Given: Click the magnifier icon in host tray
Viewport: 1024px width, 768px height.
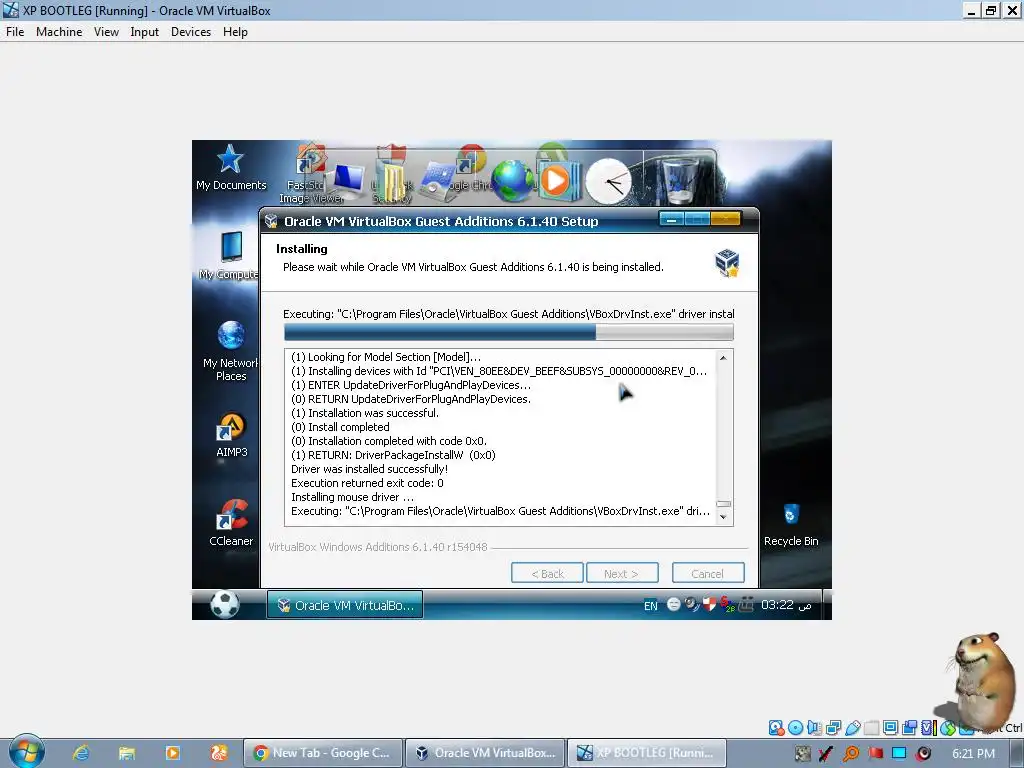Looking at the screenshot, I should point(851,754).
